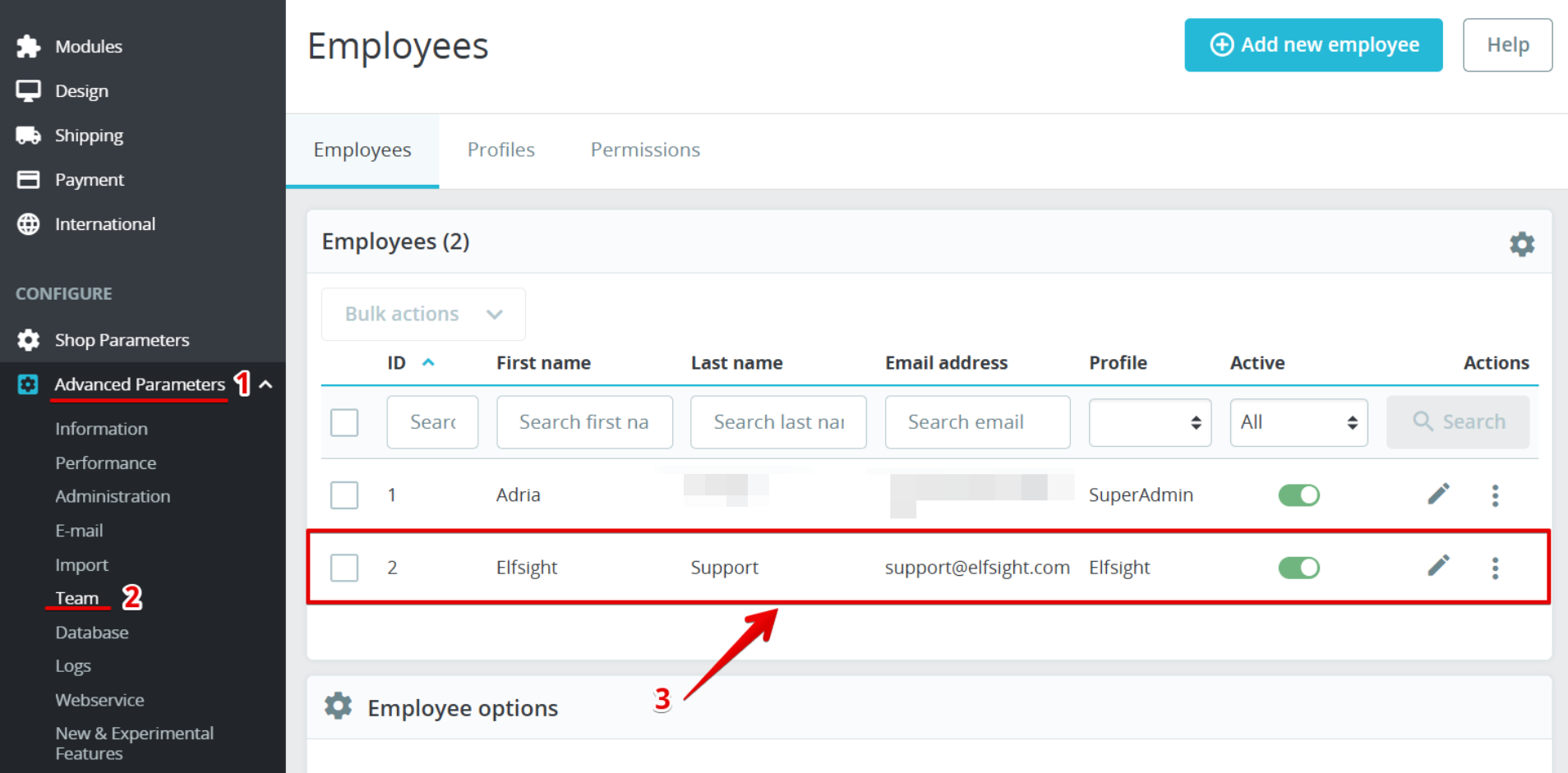The height and width of the screenshot is (773, 1568).
Task: Click the pencil icon for Adria
Action: click(x=1438, y=494)
